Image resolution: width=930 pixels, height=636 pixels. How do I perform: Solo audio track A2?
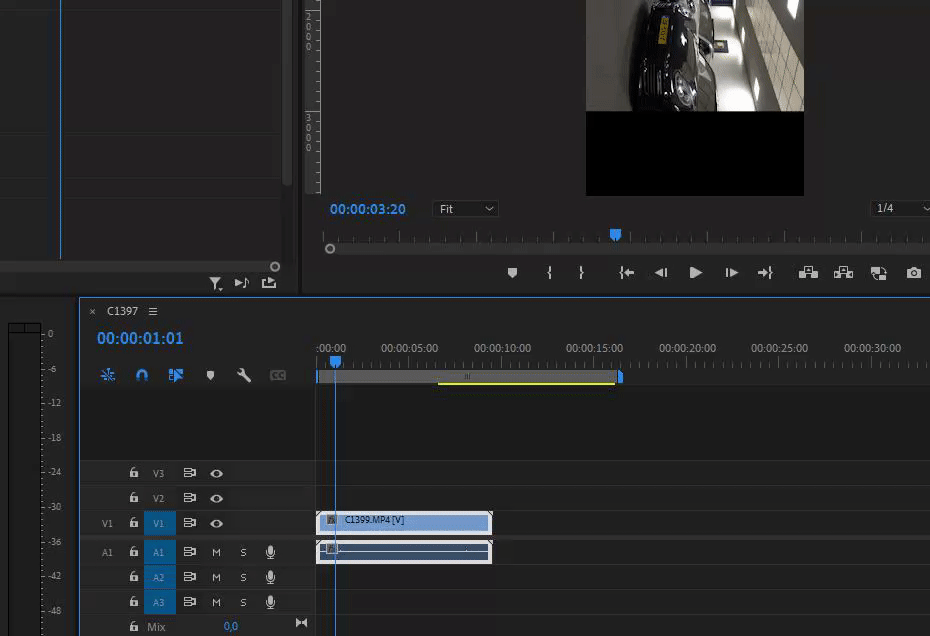[243, 577]
